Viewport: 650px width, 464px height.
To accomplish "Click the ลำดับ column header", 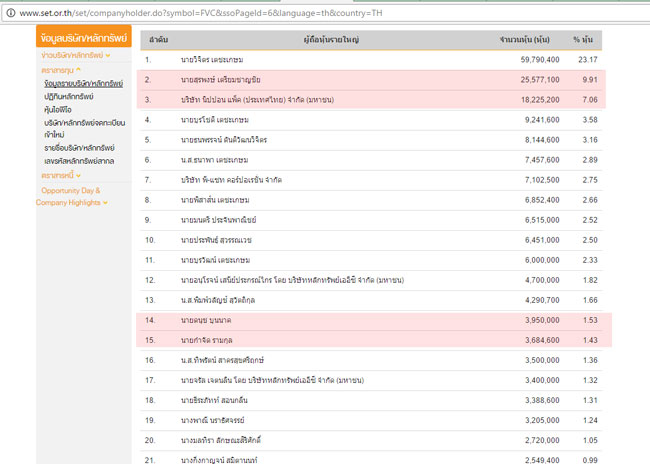I will point(158,38).
